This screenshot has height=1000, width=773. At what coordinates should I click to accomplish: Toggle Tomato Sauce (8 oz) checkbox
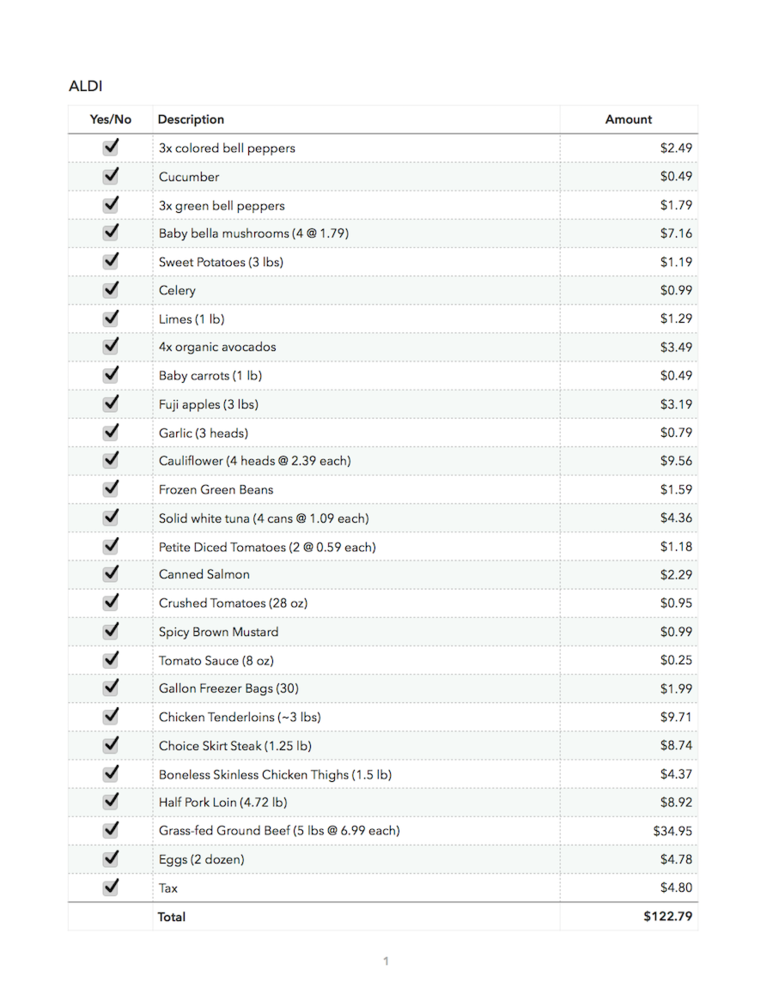pos(111,659)
